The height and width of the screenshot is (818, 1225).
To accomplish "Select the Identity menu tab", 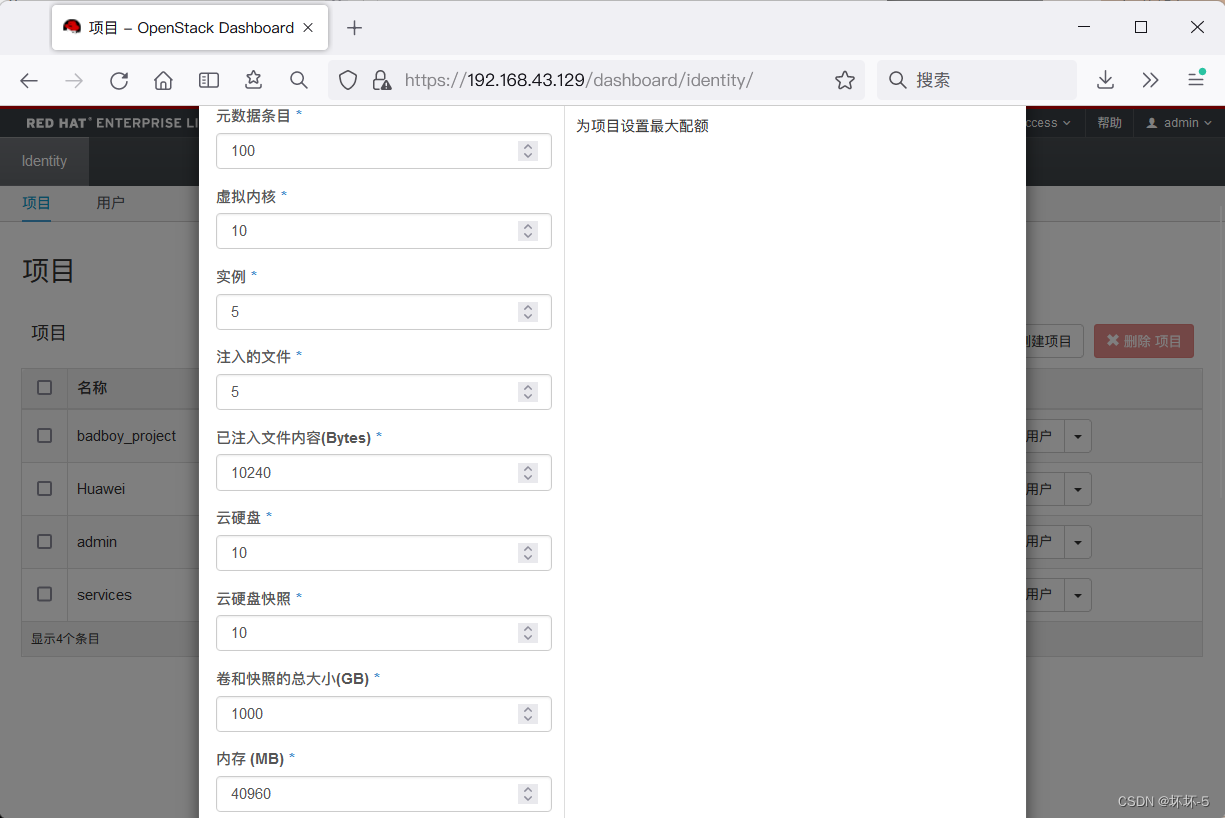I will pyautogui.click(x=44, y=161).
